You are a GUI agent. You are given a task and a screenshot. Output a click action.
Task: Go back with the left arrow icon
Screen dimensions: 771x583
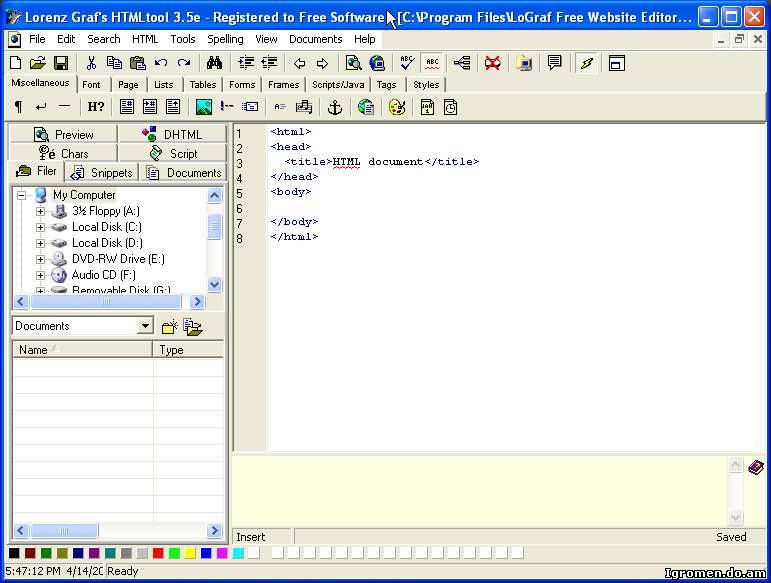click(299, 63)
